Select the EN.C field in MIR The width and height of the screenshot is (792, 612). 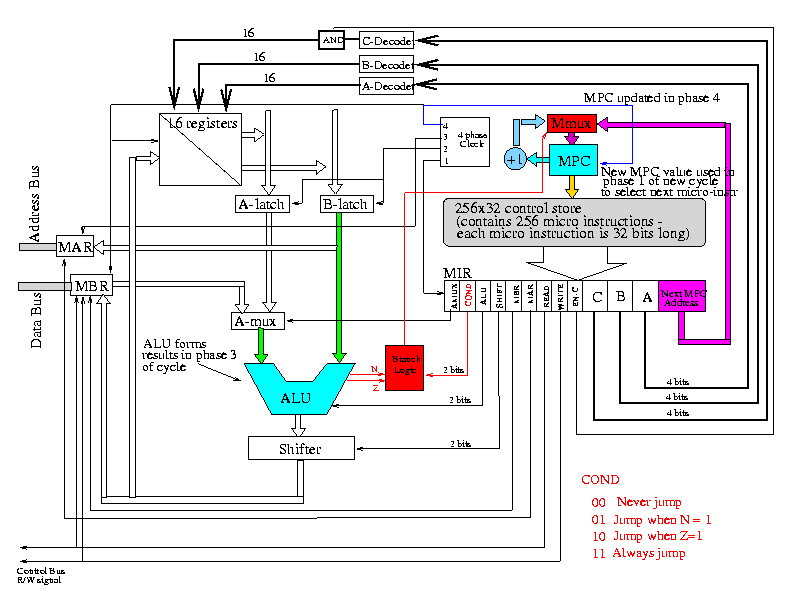tap(575, 296)
